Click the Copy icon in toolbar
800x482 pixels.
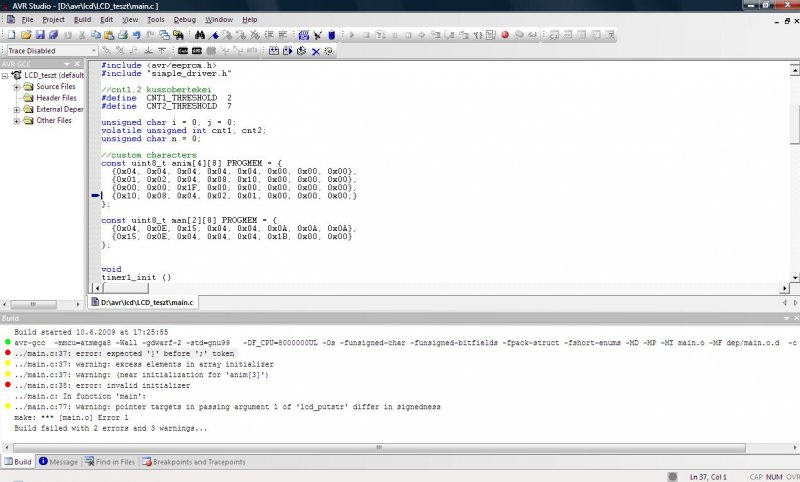point(95,35)
